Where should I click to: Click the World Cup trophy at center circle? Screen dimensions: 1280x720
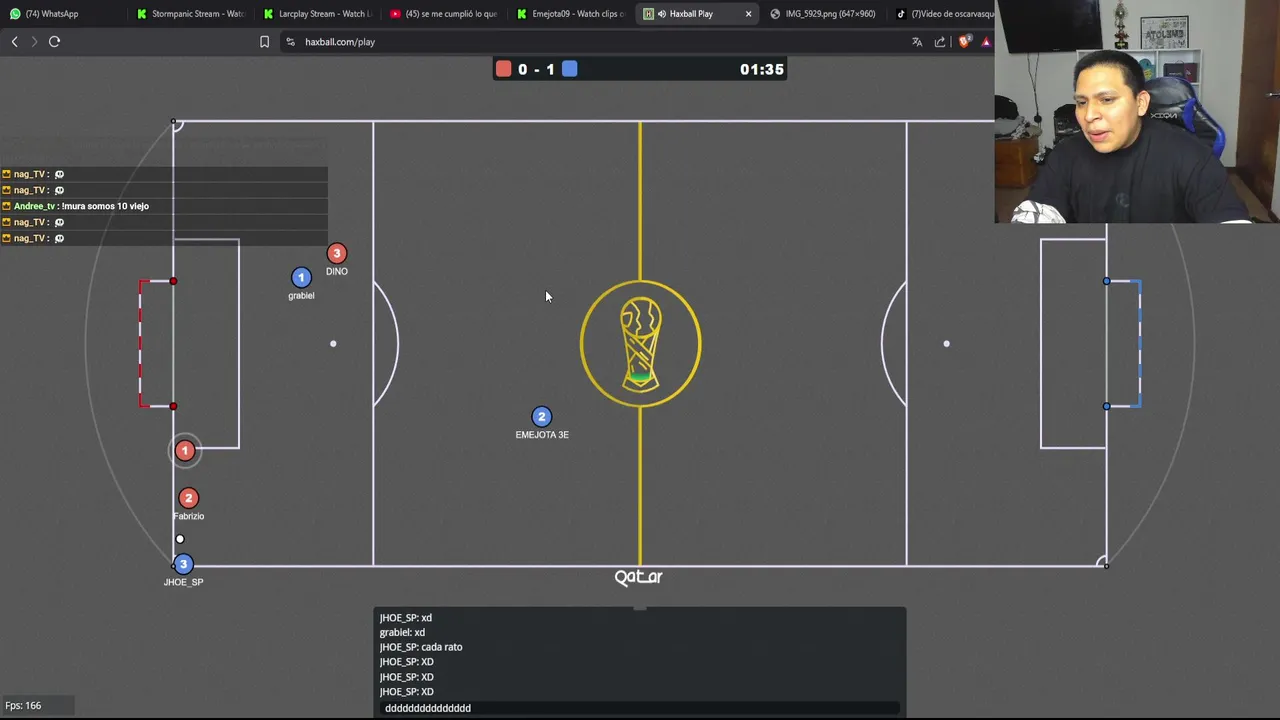(640, 345)
